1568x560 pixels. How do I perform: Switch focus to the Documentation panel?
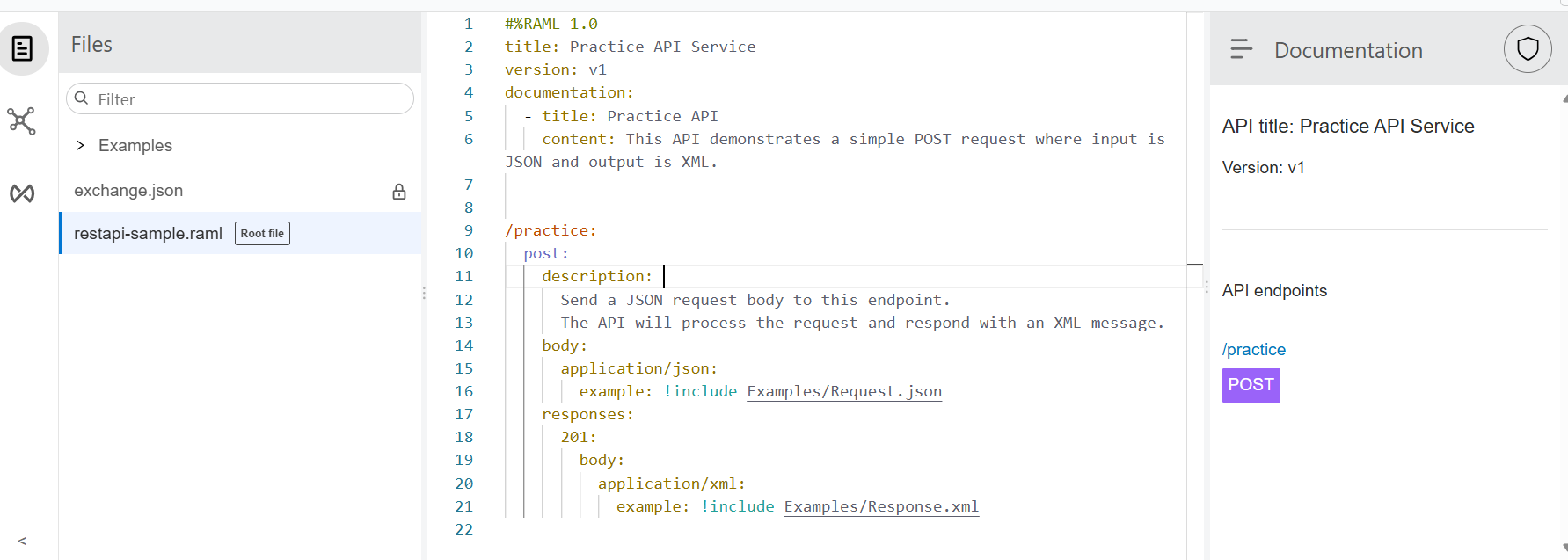point(1348,50)
